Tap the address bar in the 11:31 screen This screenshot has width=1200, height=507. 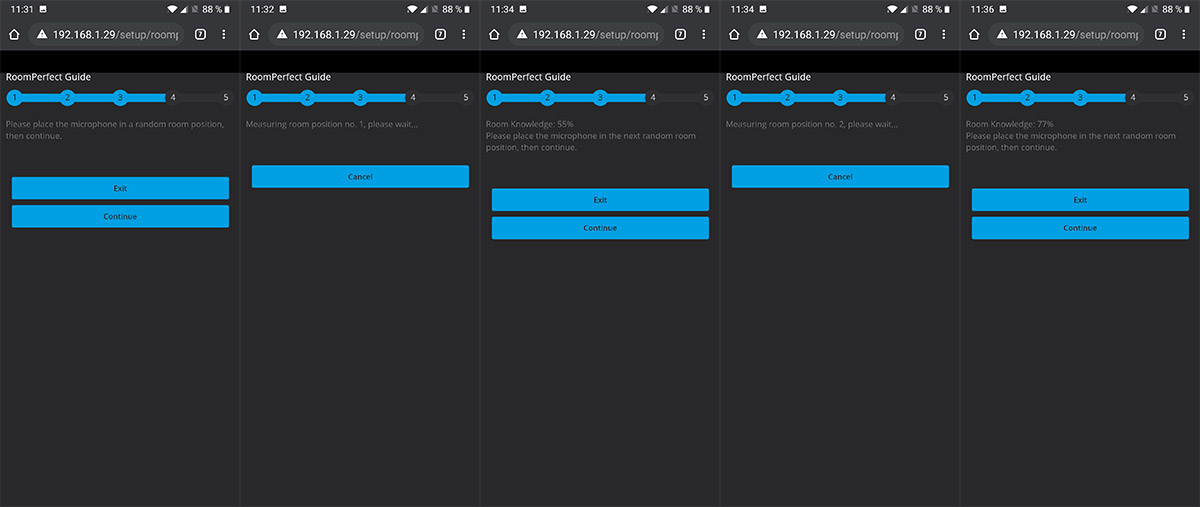pos(106,34)
